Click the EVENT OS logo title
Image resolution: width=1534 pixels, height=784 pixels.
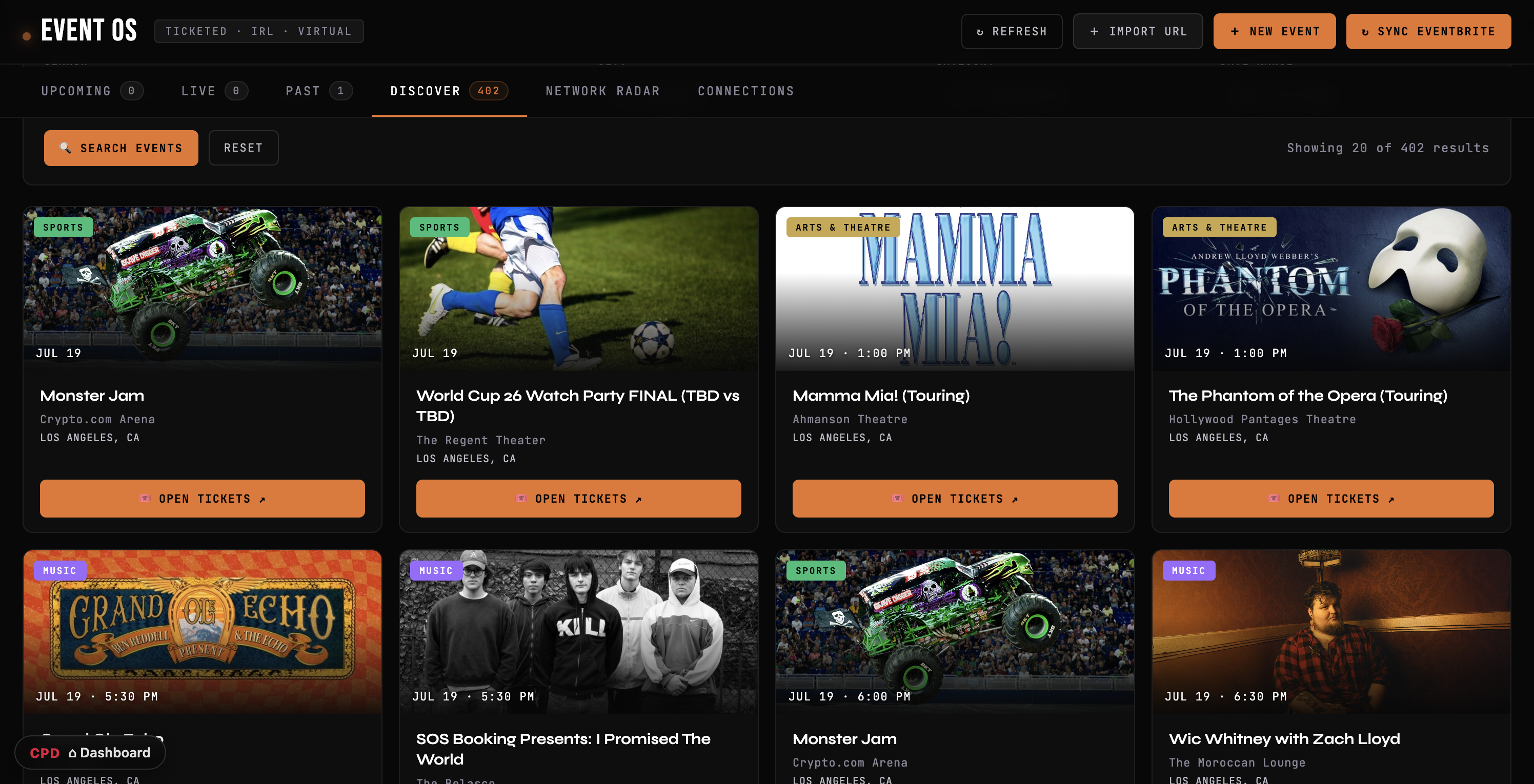89,30
